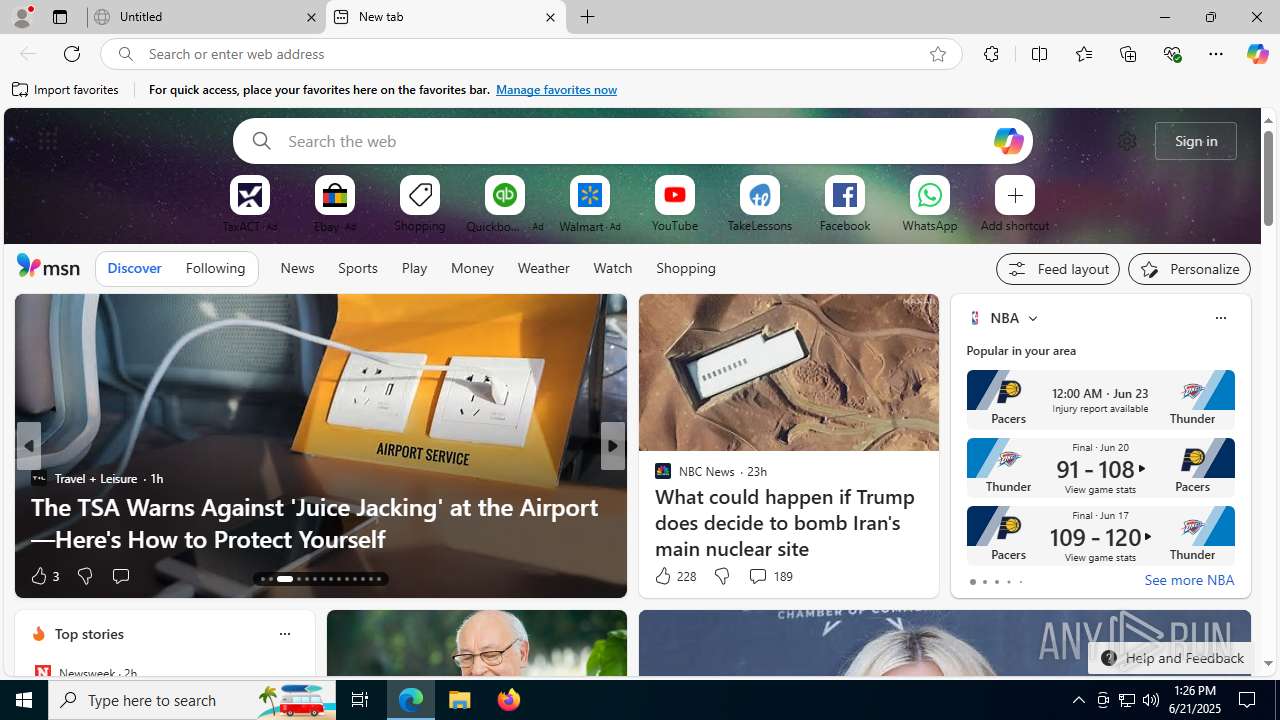Switch to the Untitled browser tab

click(x=206, y=17)
